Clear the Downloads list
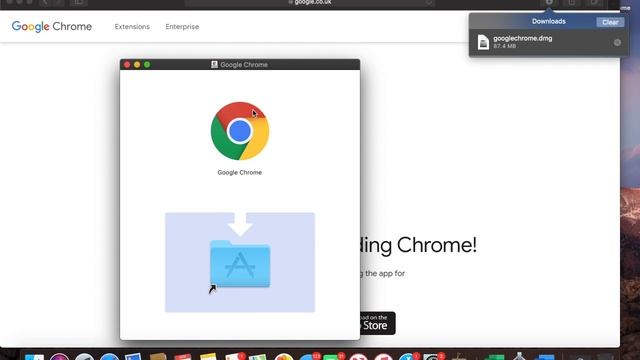 coord(610,22)
